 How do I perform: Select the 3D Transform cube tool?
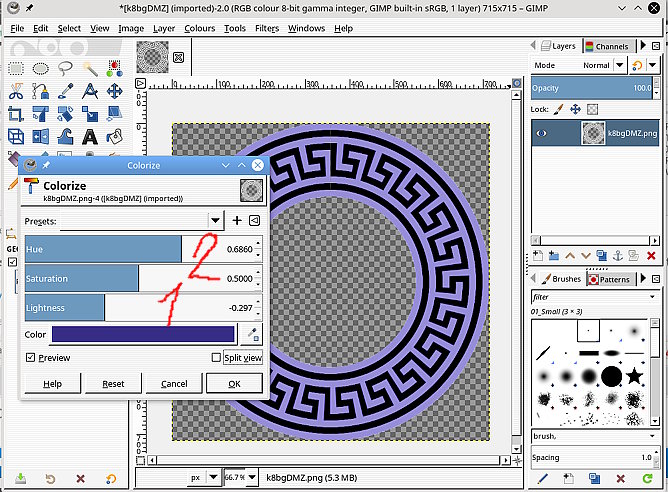click(16, 137)
